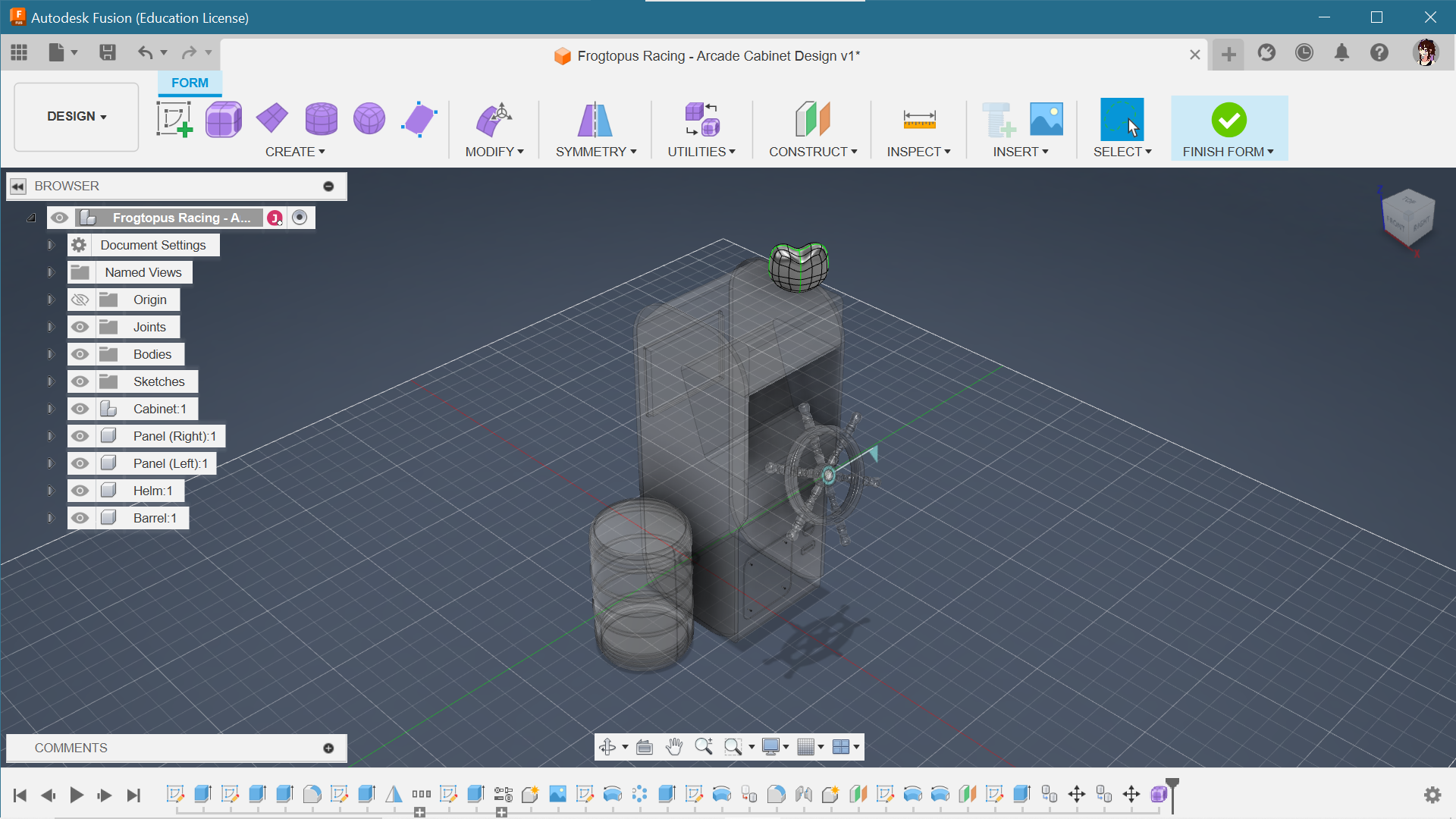The height and width of the screenshot is (819, 1456).
Task: Choose the Cylinder form primitive
Action: 321,119
